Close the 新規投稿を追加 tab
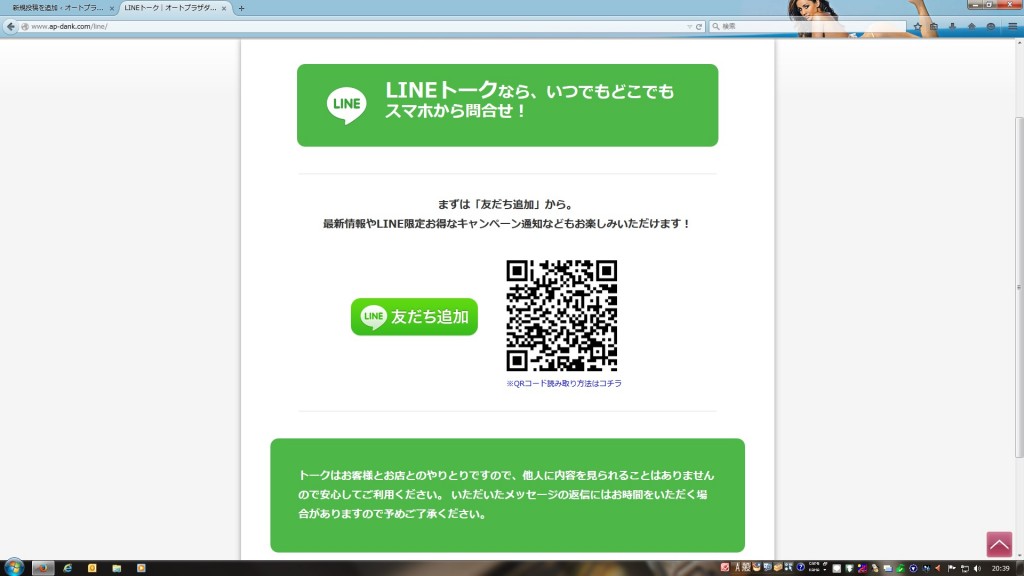Image resolution: width=1024 pixels, height=576 pixels. [112, 8]
